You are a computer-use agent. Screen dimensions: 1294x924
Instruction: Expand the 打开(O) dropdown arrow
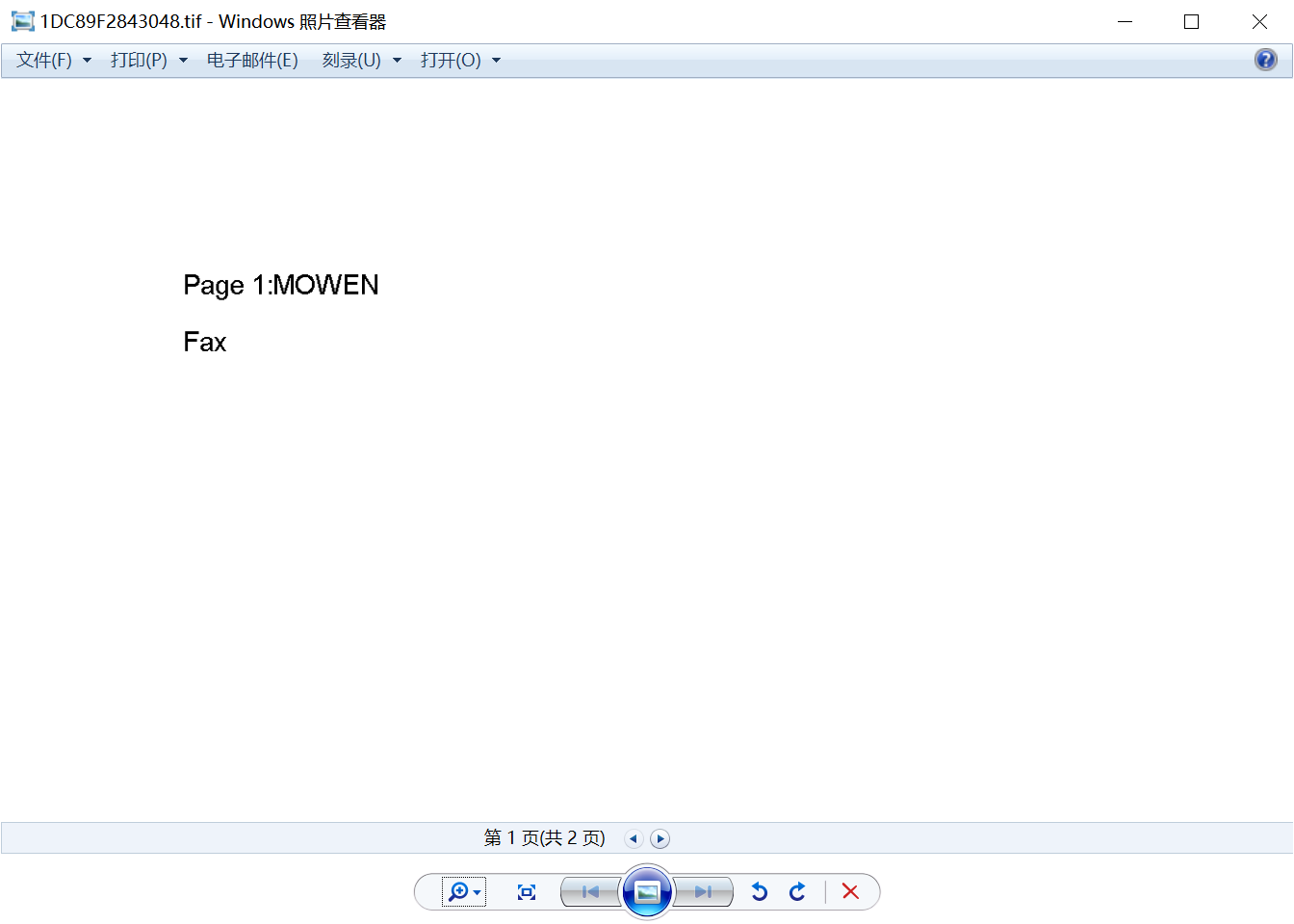coord(497,61)
